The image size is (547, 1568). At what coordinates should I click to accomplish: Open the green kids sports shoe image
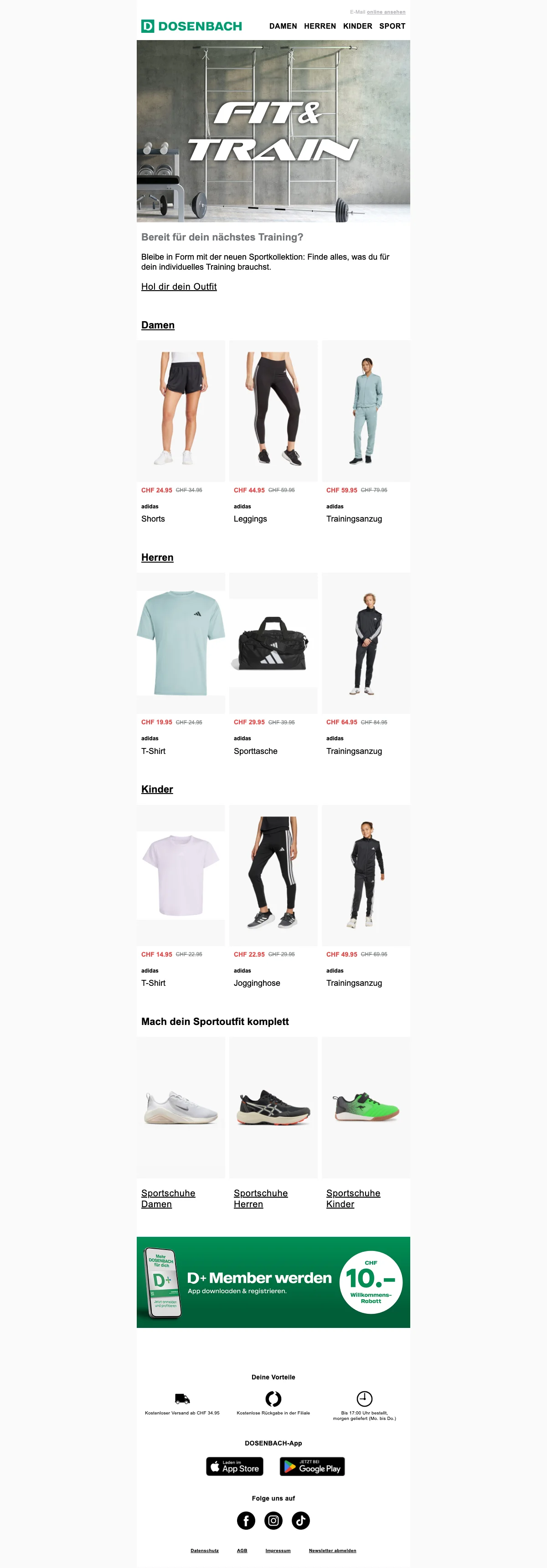(366, 1107)
